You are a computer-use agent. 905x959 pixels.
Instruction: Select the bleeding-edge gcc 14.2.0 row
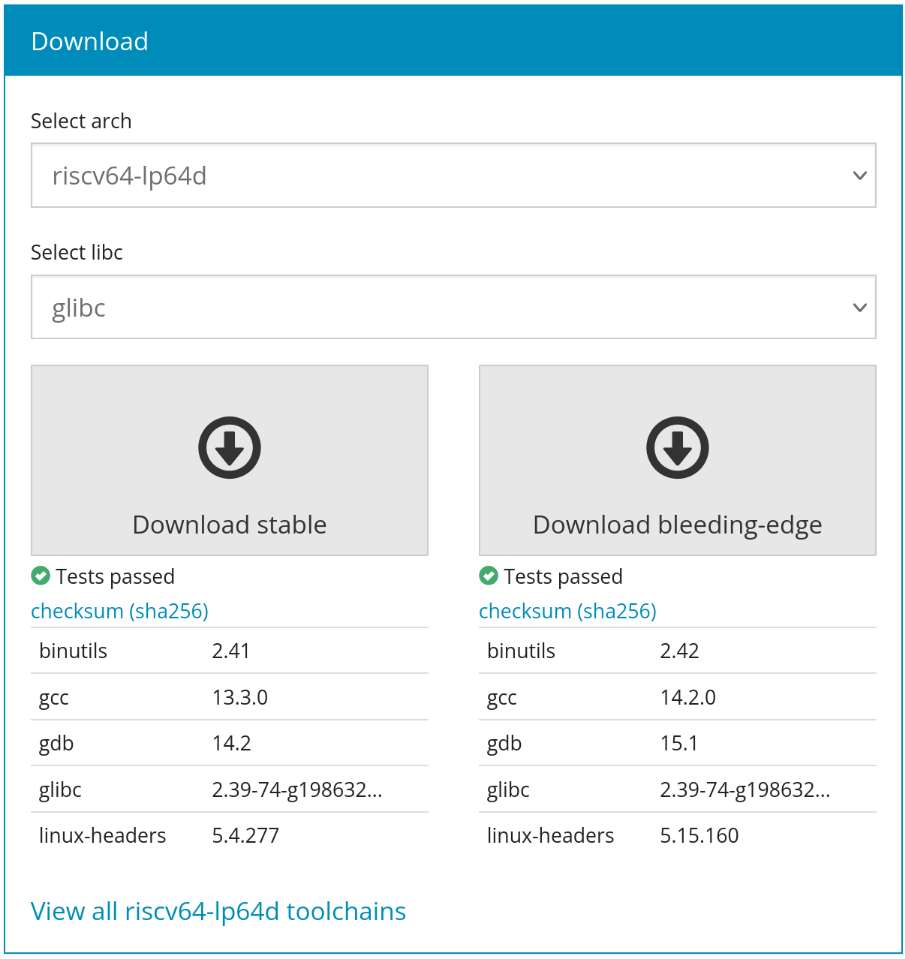pos(678,697)
